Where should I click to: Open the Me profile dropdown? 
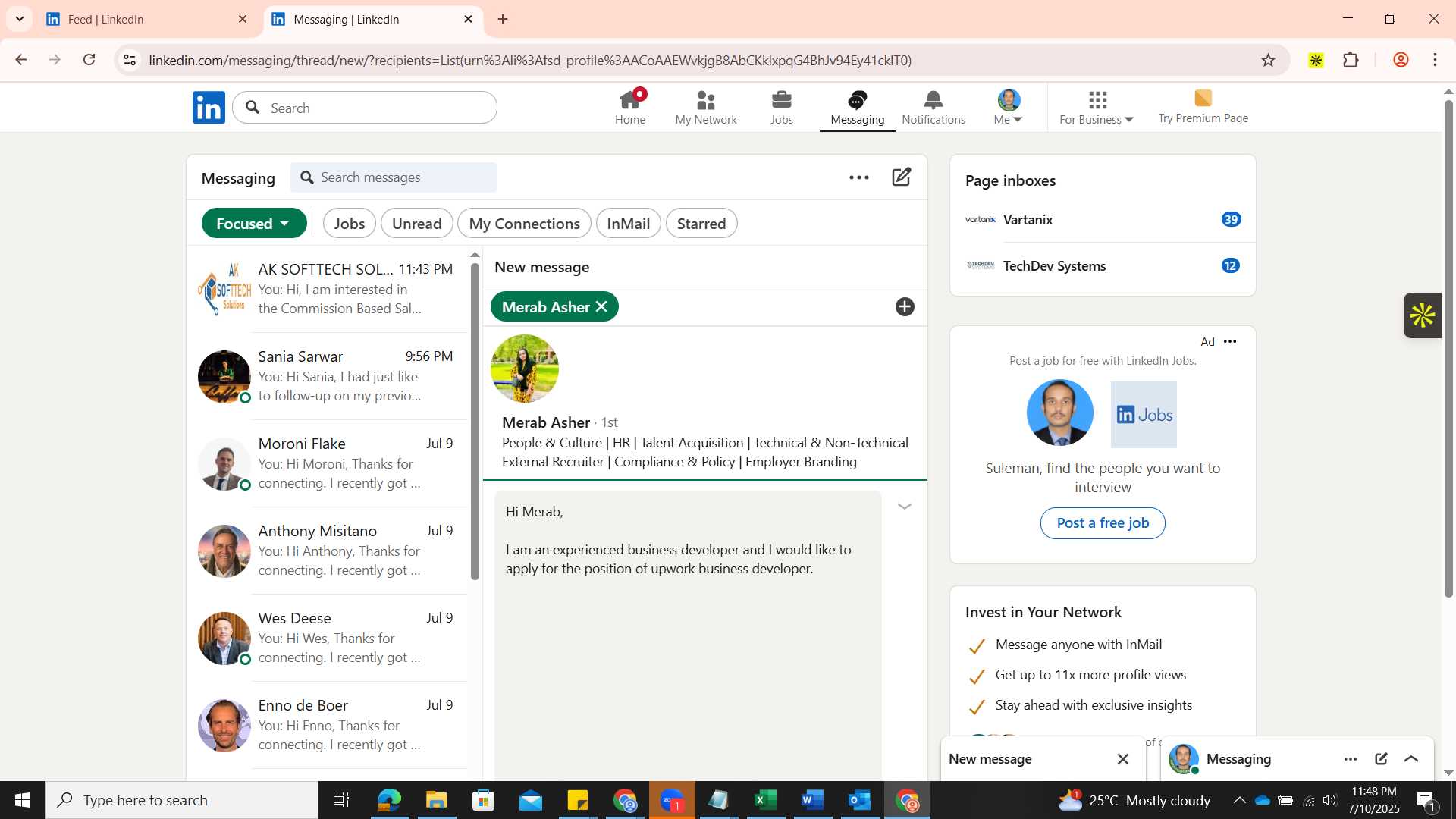[x=1009, y=107]
